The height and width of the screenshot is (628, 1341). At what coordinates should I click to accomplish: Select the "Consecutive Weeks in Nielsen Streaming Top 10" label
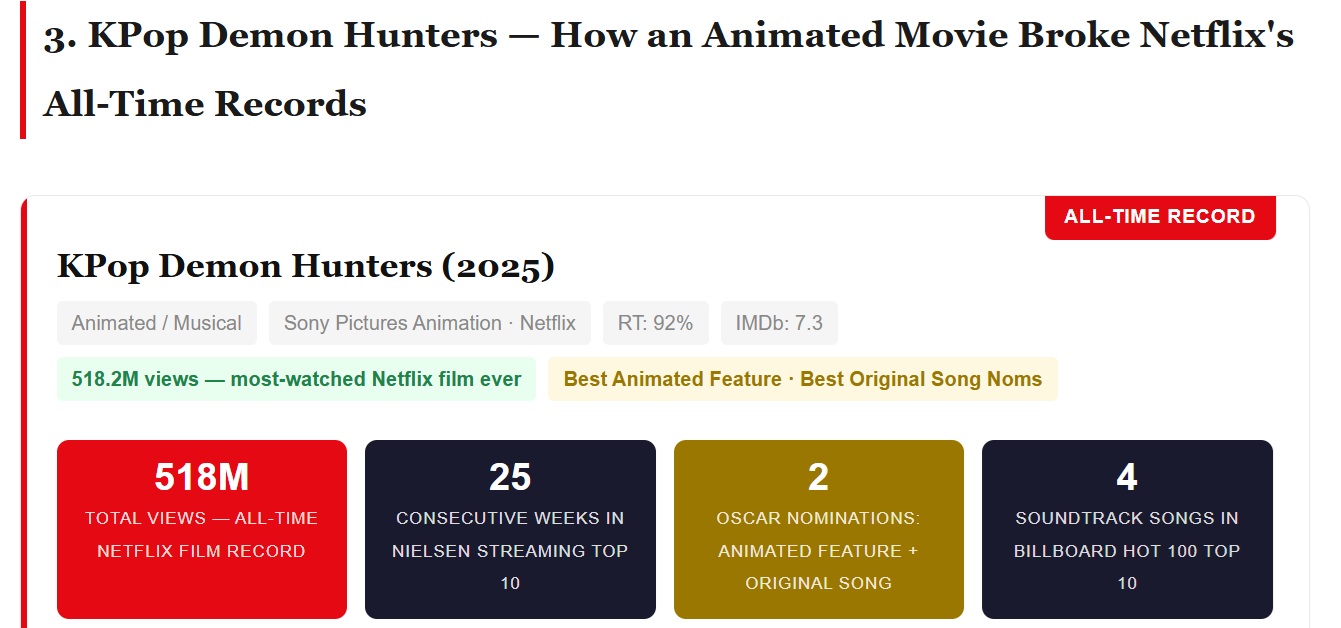[510, 550]
